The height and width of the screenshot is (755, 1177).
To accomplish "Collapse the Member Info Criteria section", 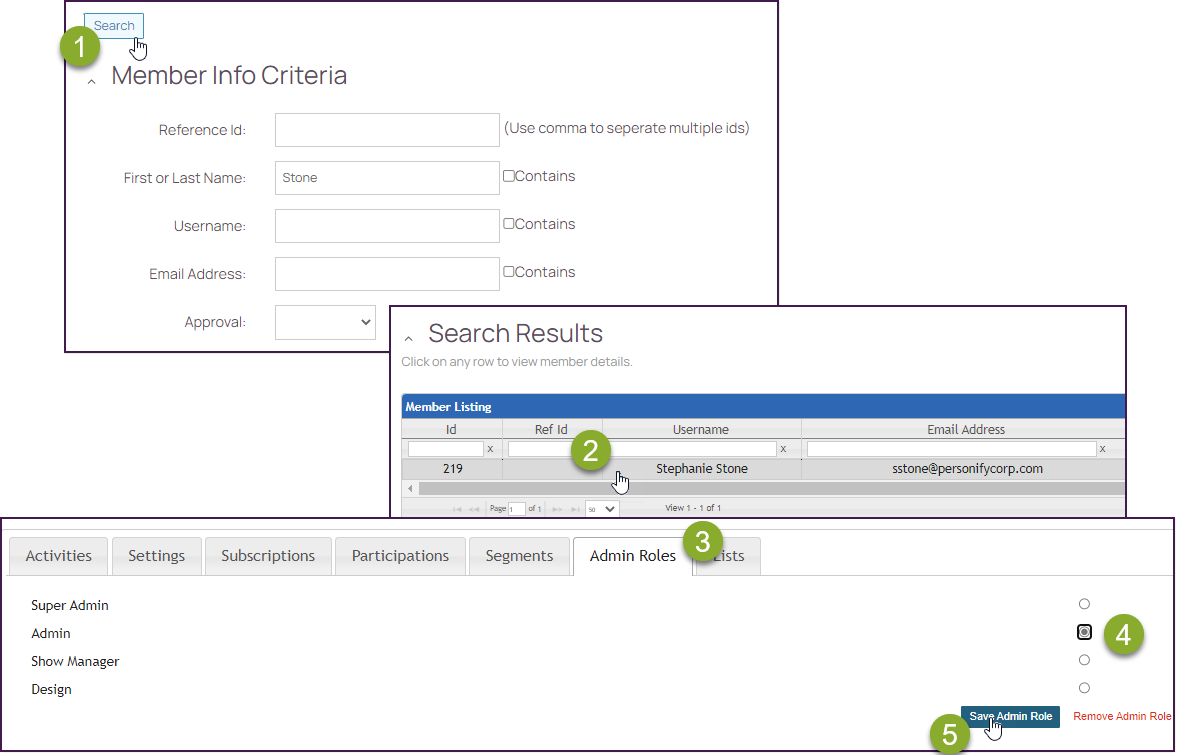I will coord(92,81).
